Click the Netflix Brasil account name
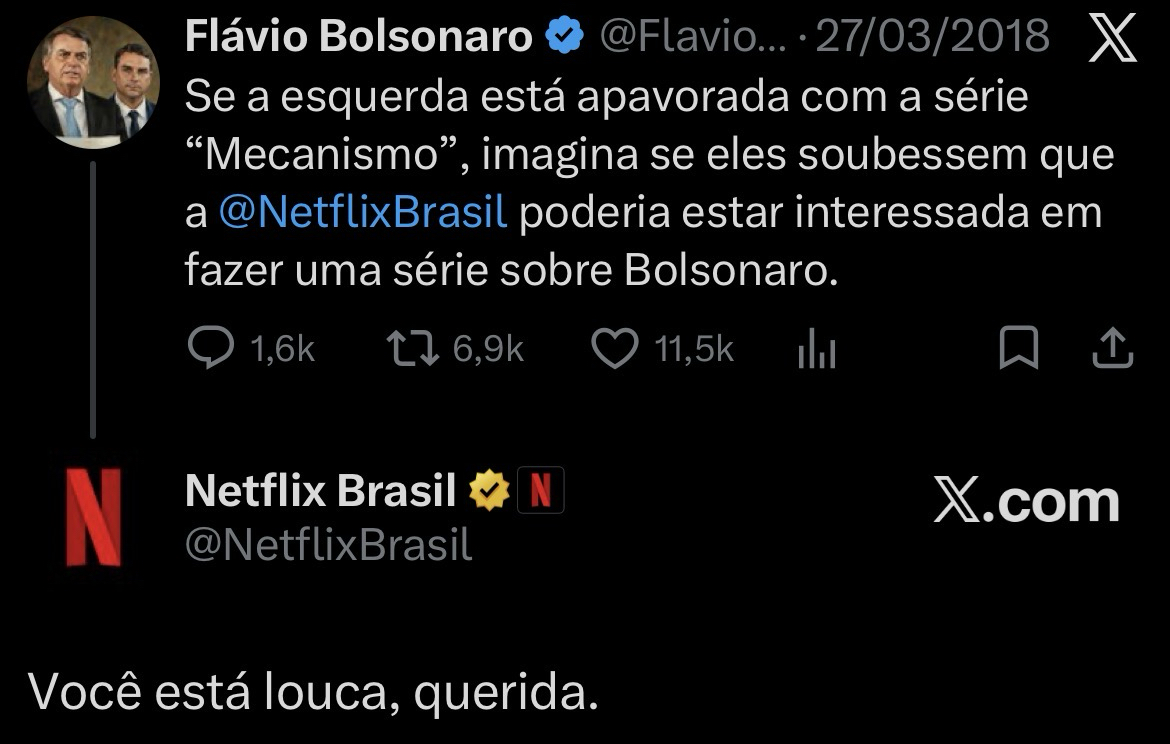This screenshot has height=744, width=1170. point(320,491)
